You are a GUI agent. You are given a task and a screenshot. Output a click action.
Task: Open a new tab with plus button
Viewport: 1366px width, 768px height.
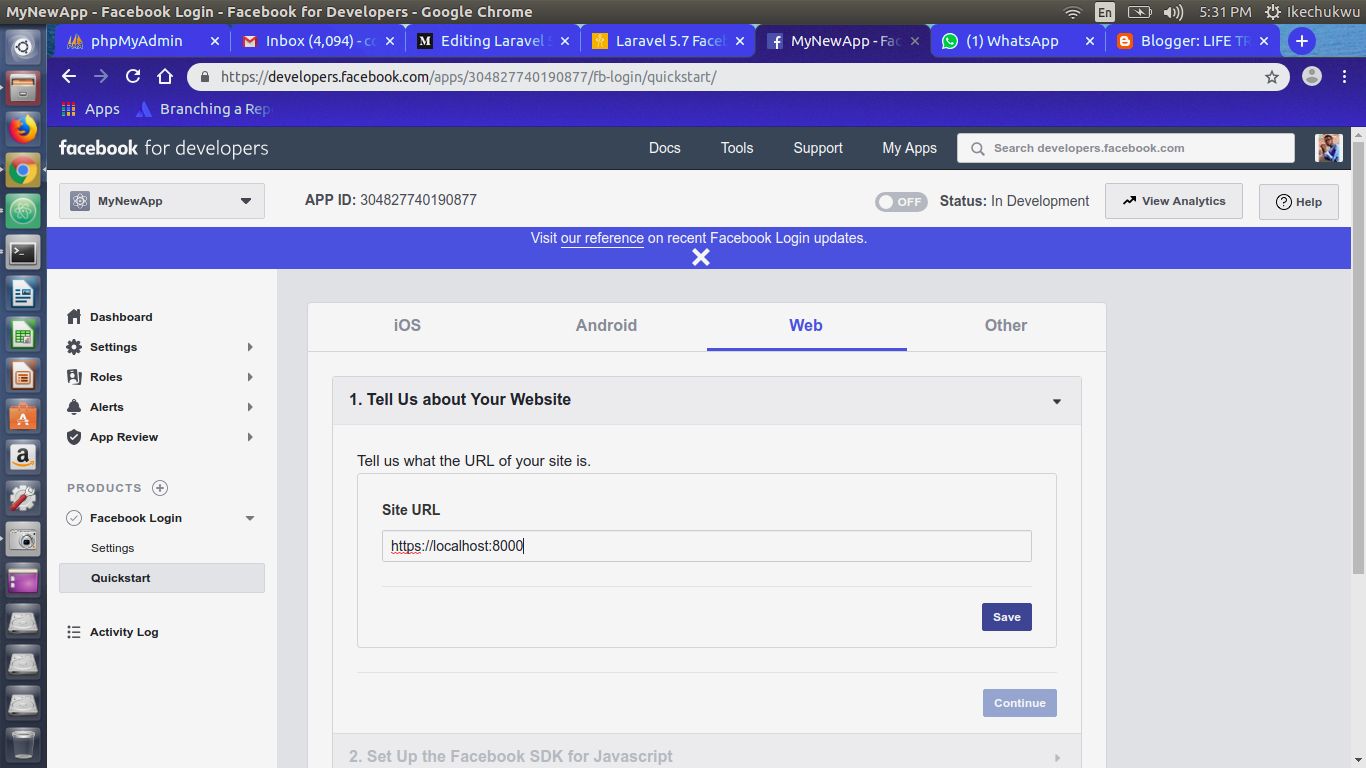1301,41
